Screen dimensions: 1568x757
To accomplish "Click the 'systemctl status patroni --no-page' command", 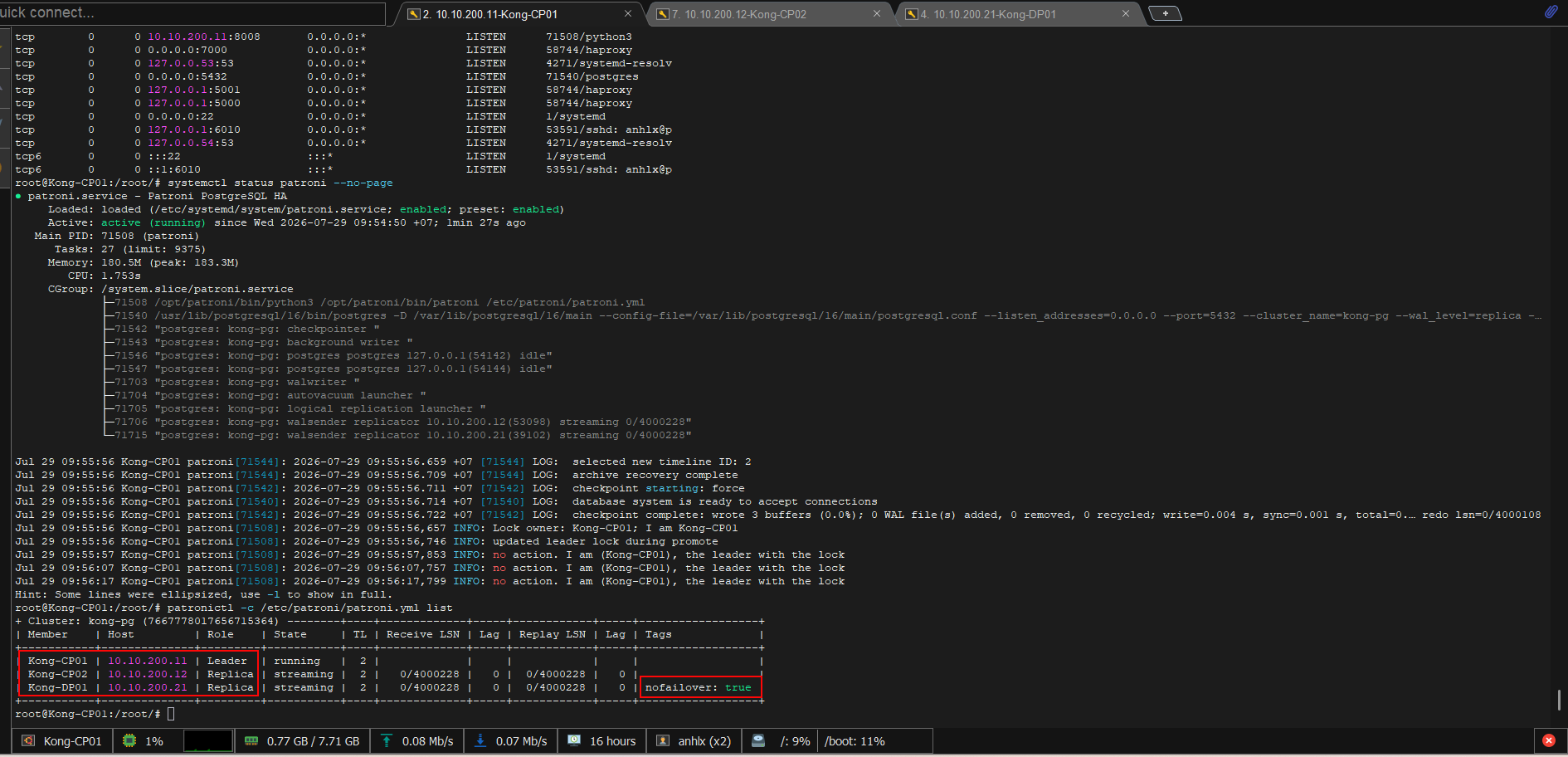I will [x=280, y=183].
